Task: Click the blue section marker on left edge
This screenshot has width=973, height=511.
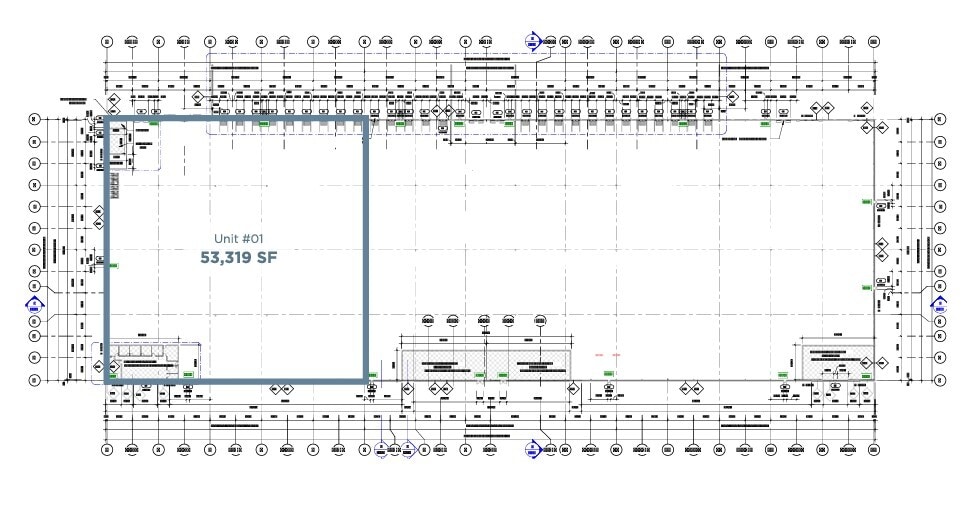Action: 33,304
